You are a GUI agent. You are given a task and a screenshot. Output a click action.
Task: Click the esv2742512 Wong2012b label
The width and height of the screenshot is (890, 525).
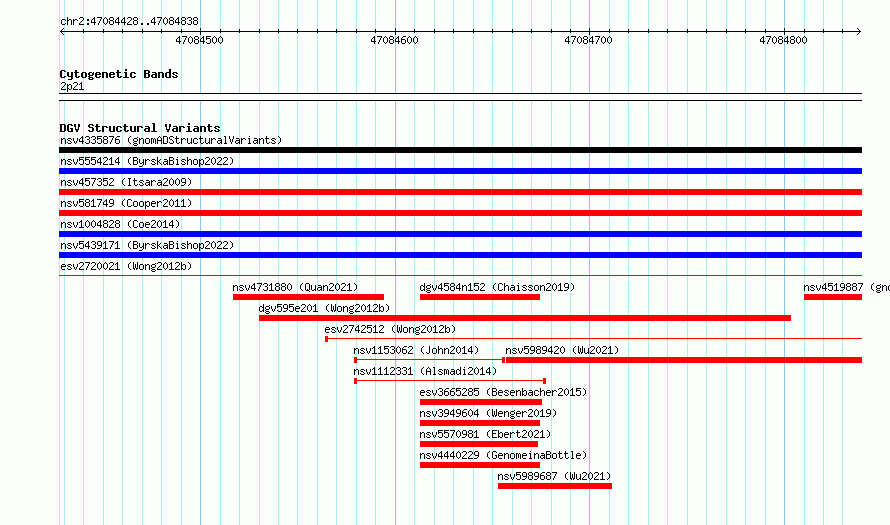tap(390, 329)
